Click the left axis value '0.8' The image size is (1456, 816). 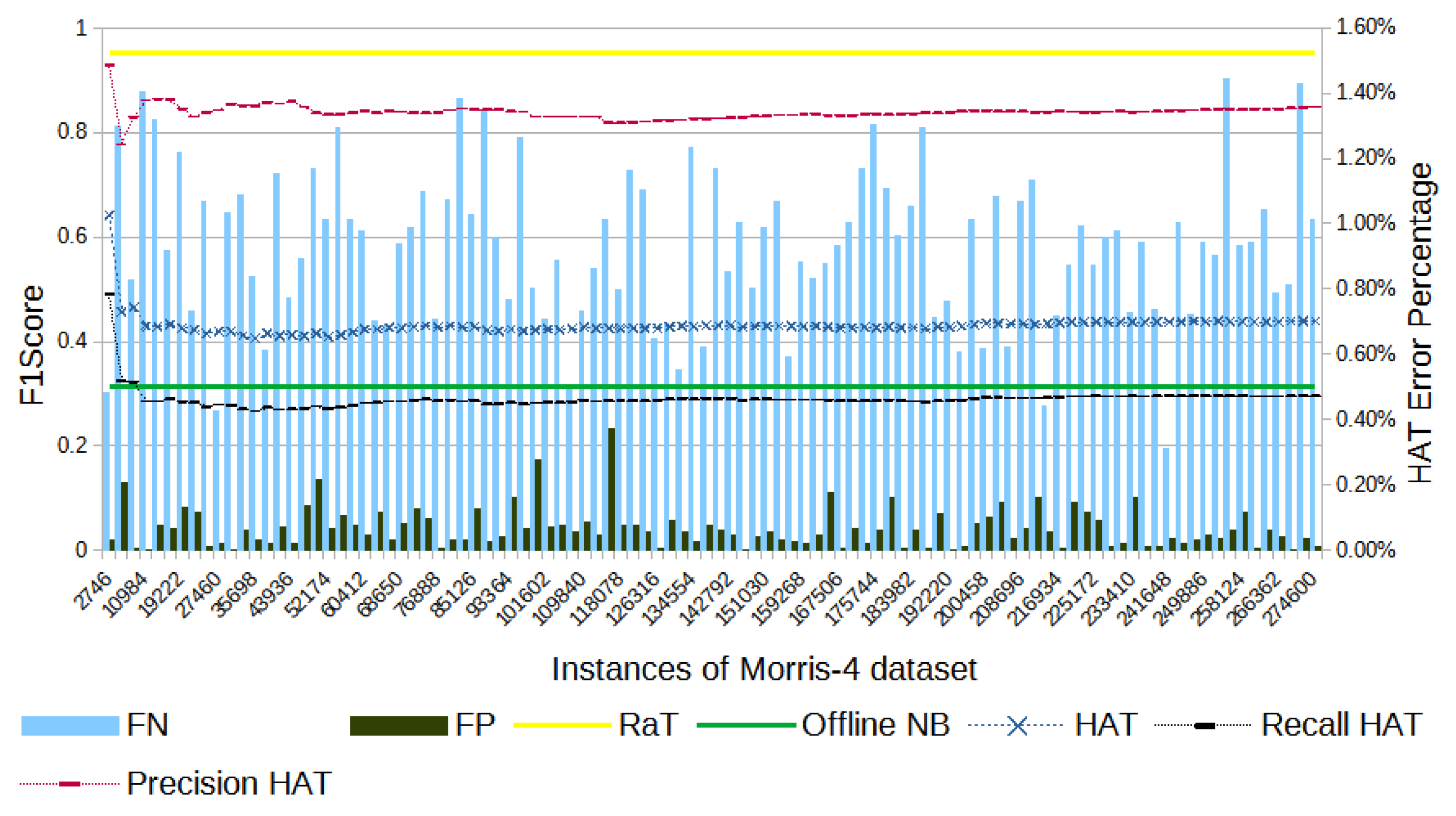pos(72,132)
